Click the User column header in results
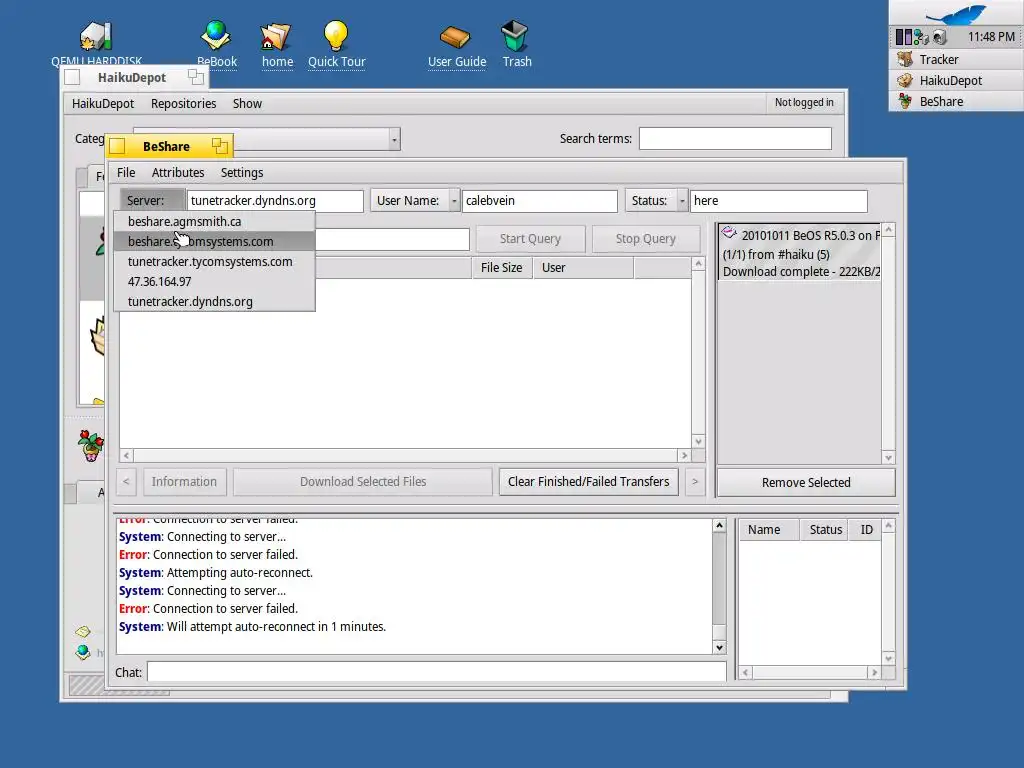 [583, 268]
